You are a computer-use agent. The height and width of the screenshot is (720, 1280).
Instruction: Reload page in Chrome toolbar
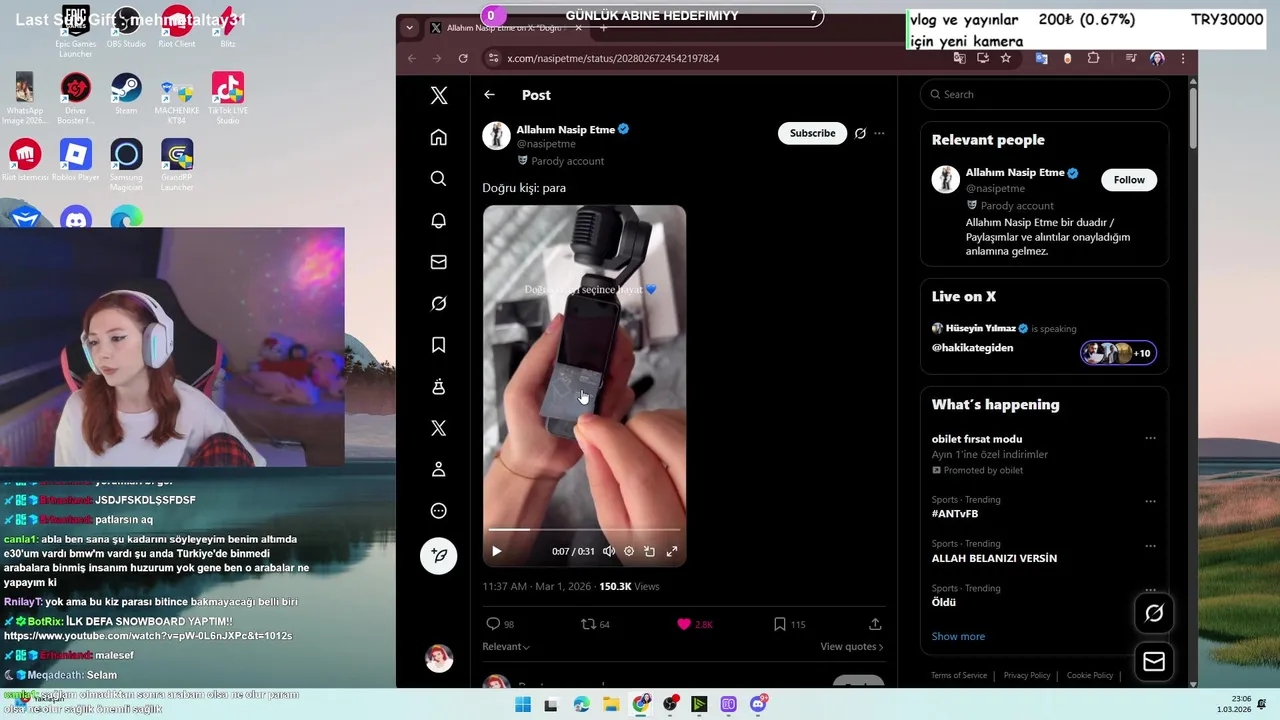point(463,58)
